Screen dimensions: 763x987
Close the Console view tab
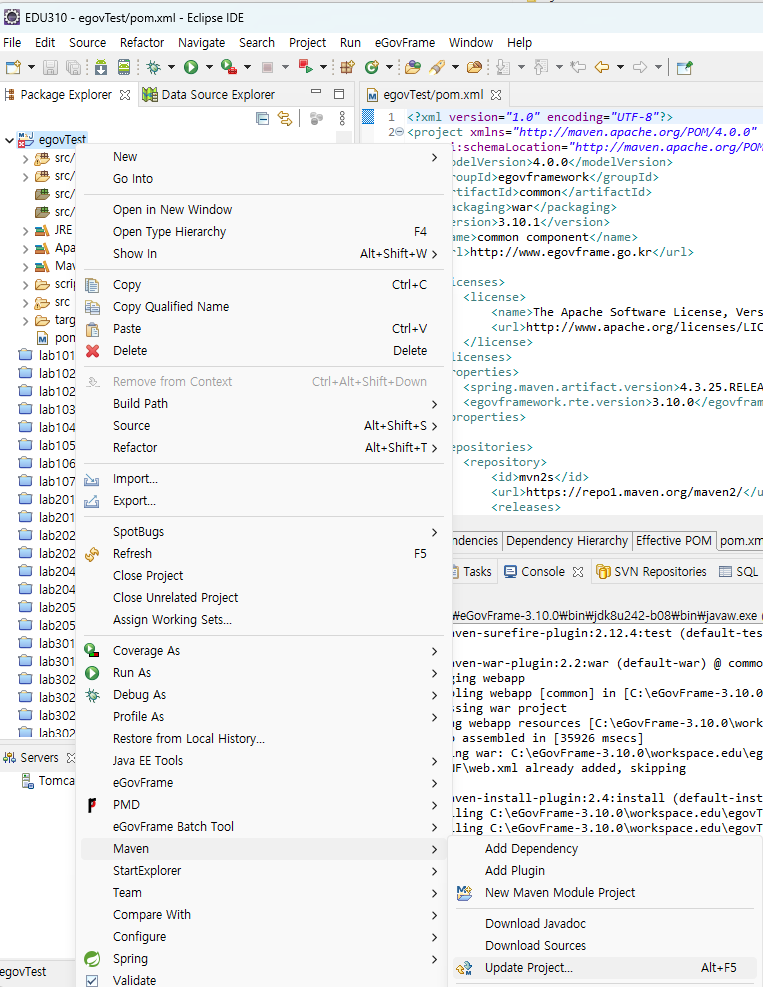[x=578, y=572]
